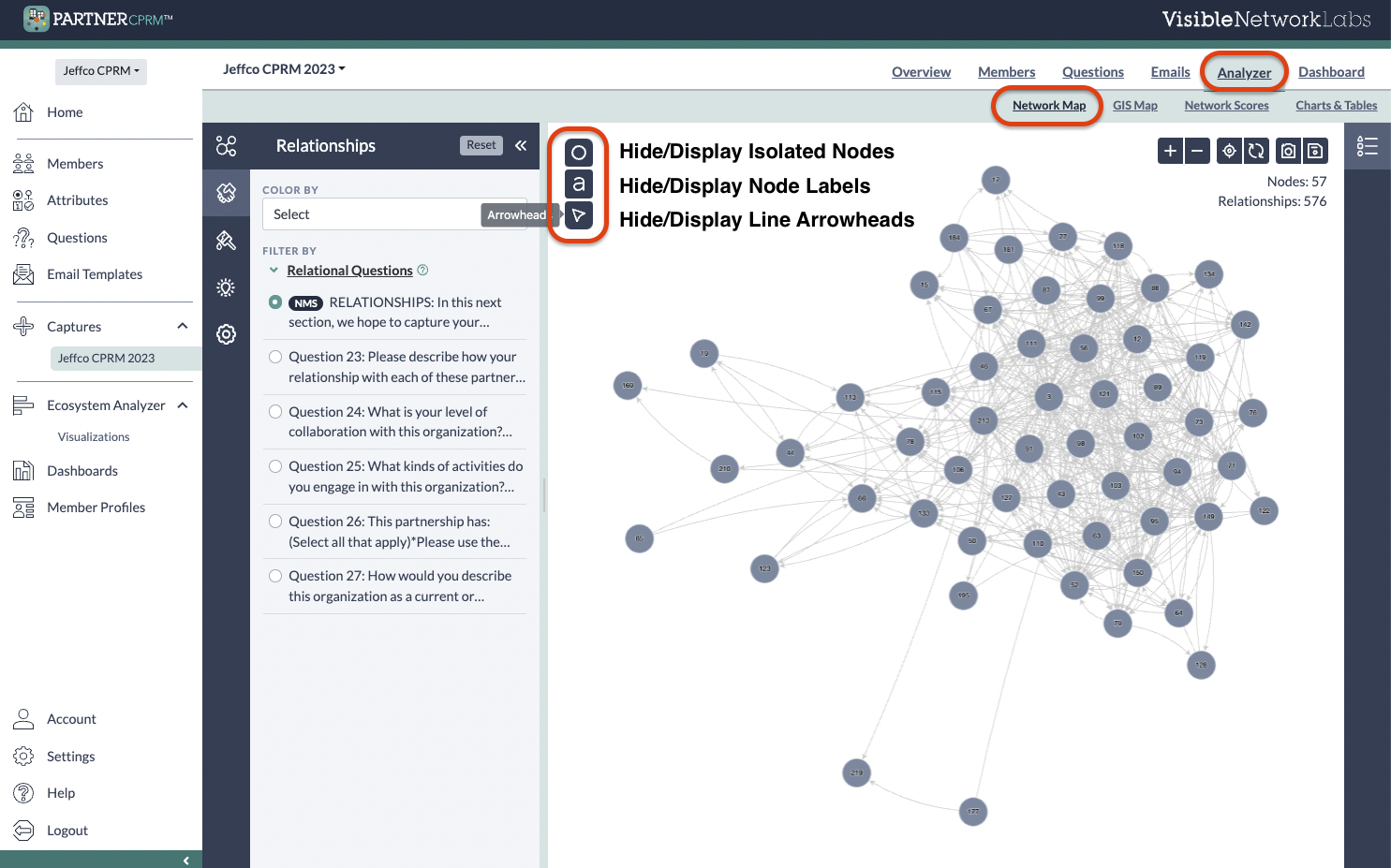The height and width of the screenshot is (868, 1391).
Task: Select Question 27 radio button
Action: 275,576
